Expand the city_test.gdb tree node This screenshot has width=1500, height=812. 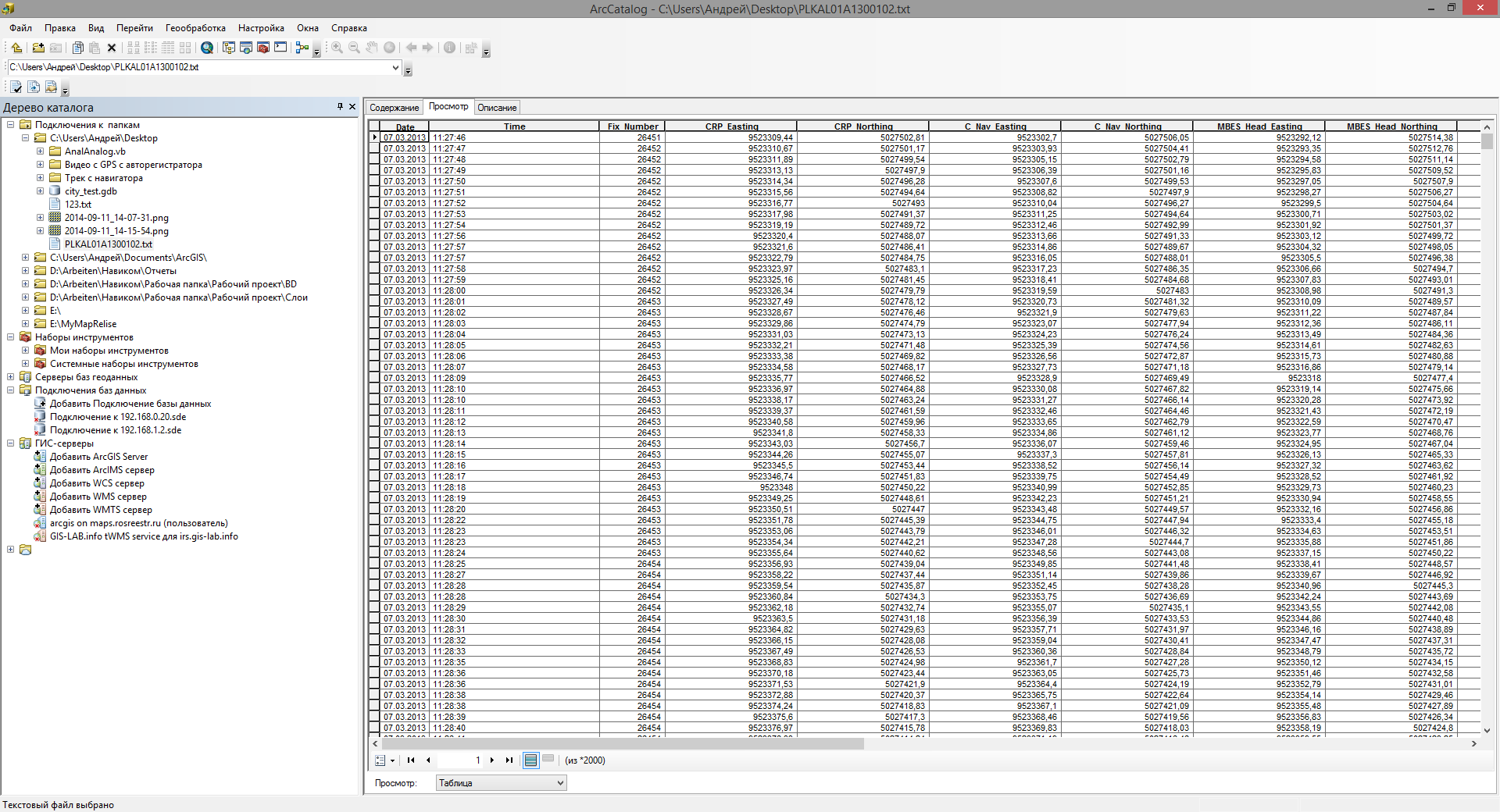coord(40,191)
